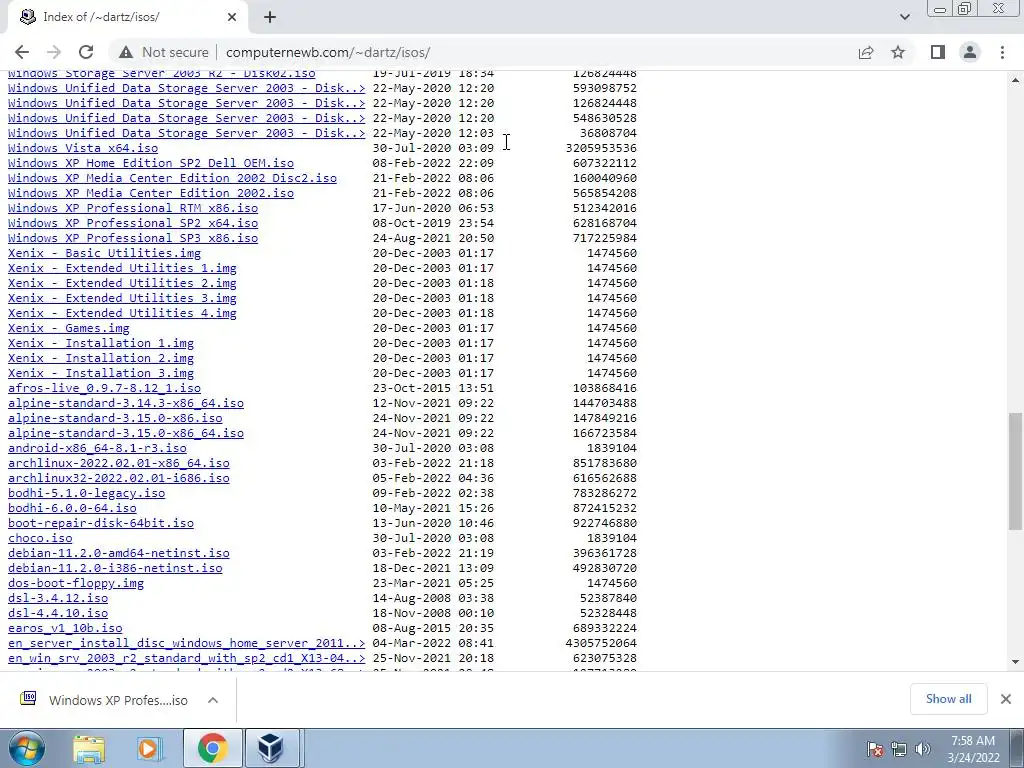Click the file size 3205953536
The height and width of the screenshot is (768, 1024).
(x=601, y=148)
